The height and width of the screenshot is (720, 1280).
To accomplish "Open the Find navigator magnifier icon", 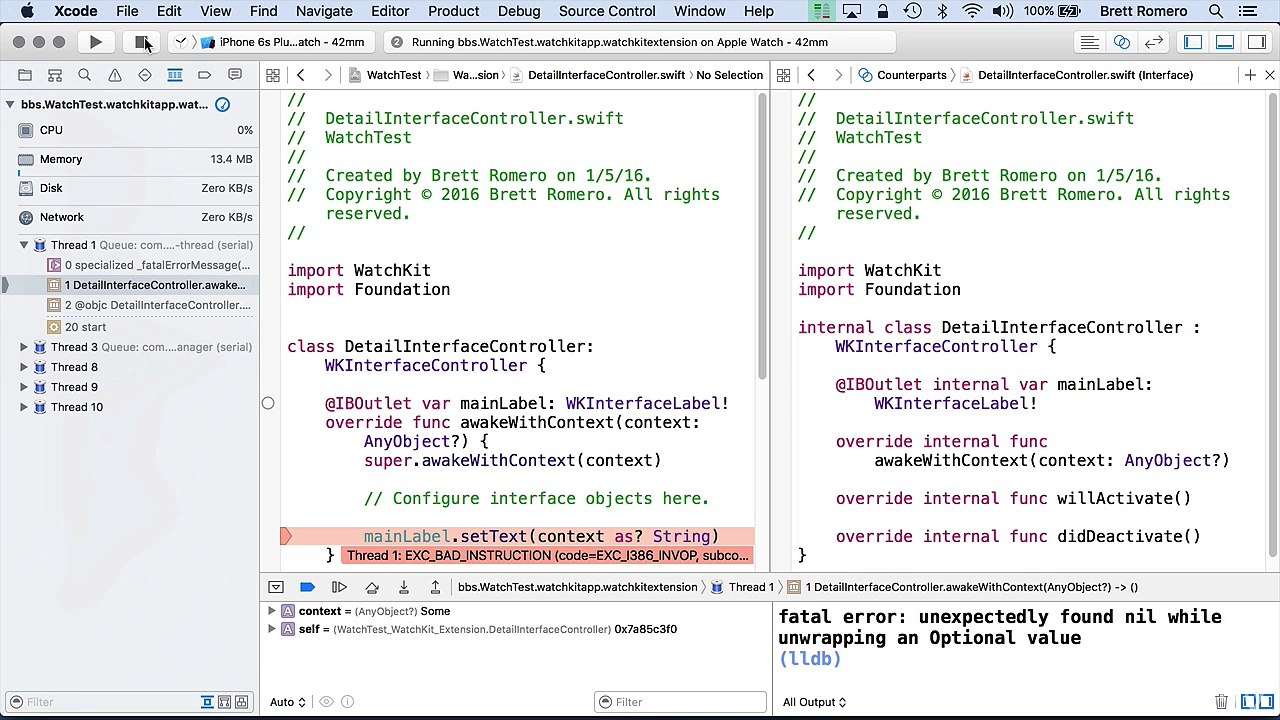I will point(85,75).
